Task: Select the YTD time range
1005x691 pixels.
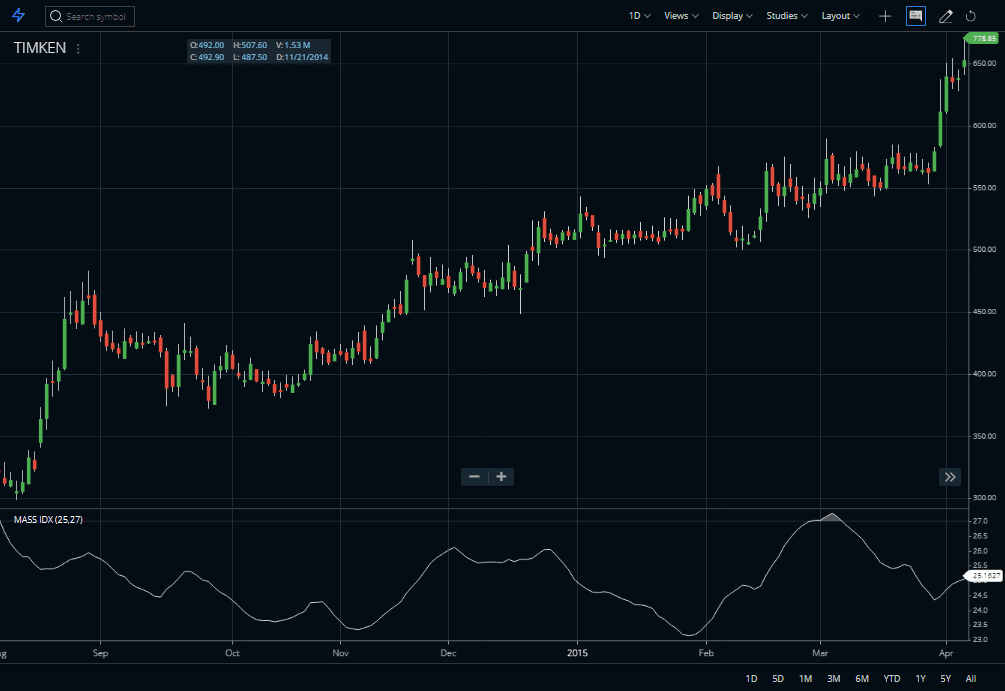Action: click(892, 678)
